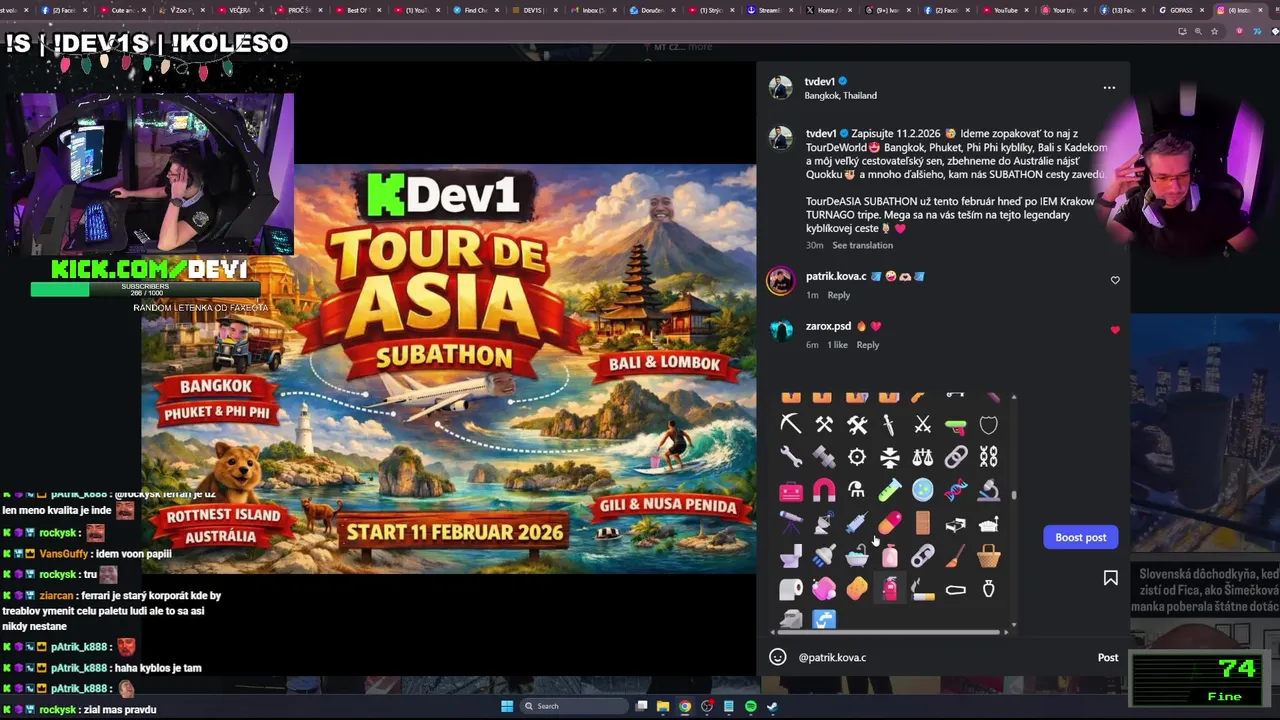The image size is (1280, 720).
Task: Pick the pill capsule emoji
Action: click(x=890, y=523)
